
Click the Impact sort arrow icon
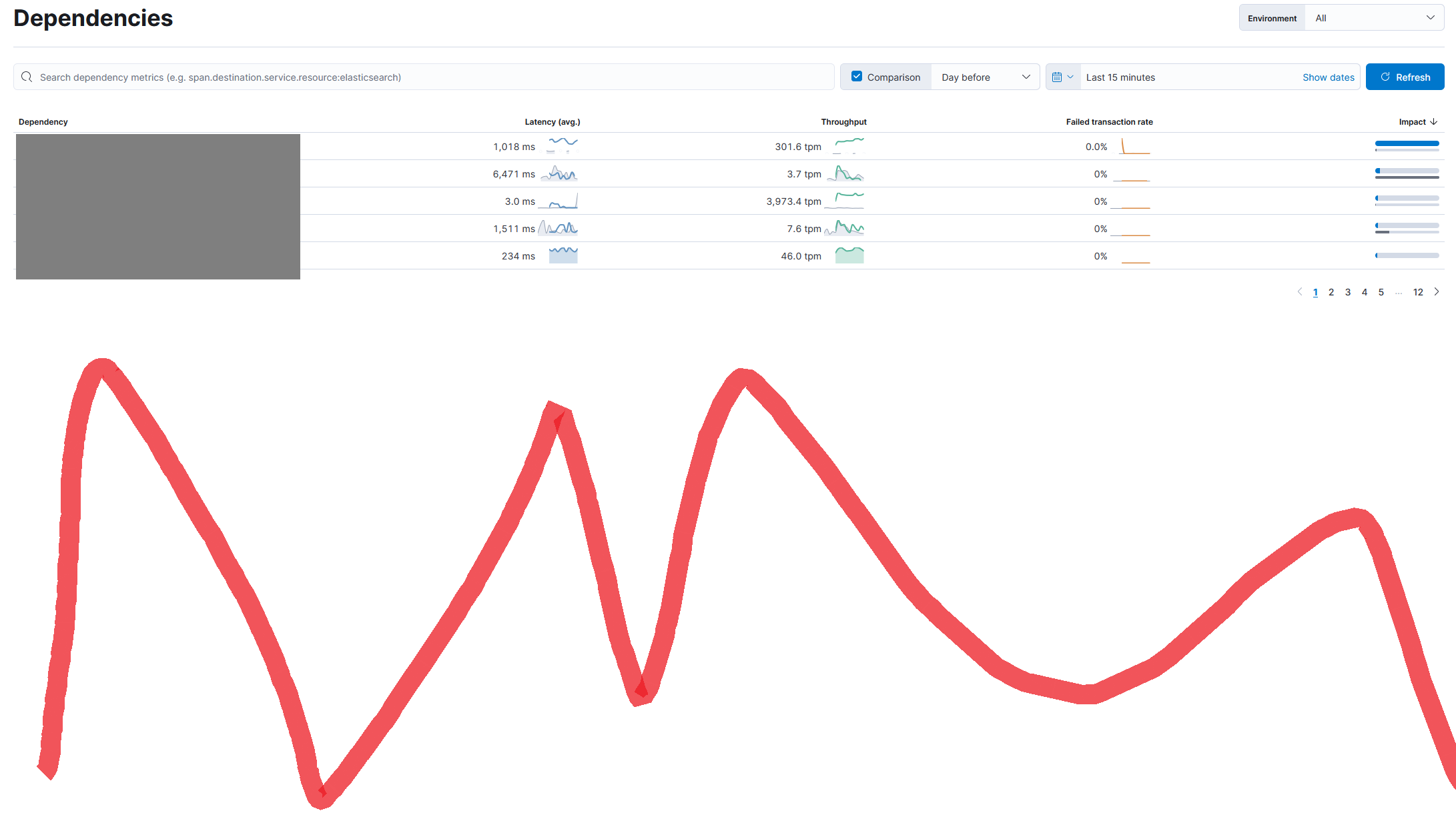[x=1434, y=121]
